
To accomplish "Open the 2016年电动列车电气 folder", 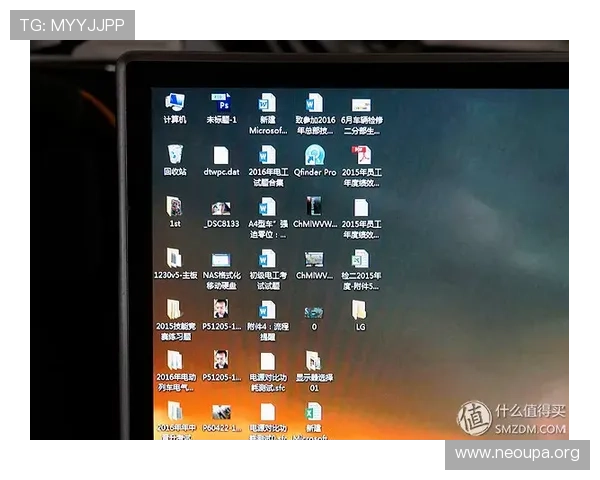I will (174, 362).
